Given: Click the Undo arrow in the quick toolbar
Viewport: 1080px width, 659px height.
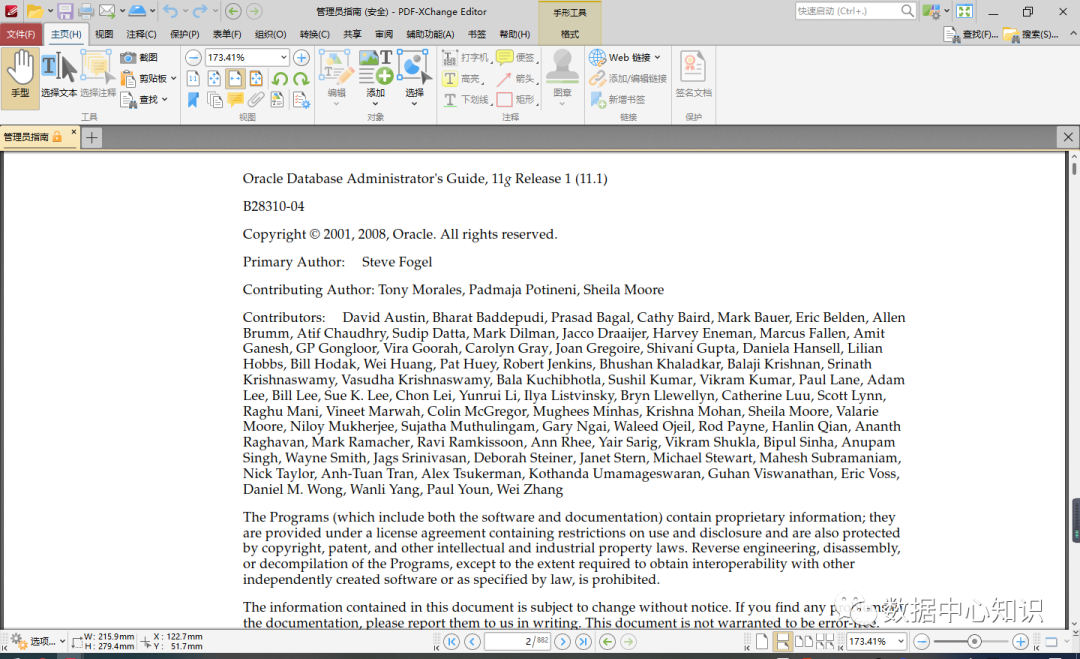Looking at the screenshot, I should (x=170, y=11).
